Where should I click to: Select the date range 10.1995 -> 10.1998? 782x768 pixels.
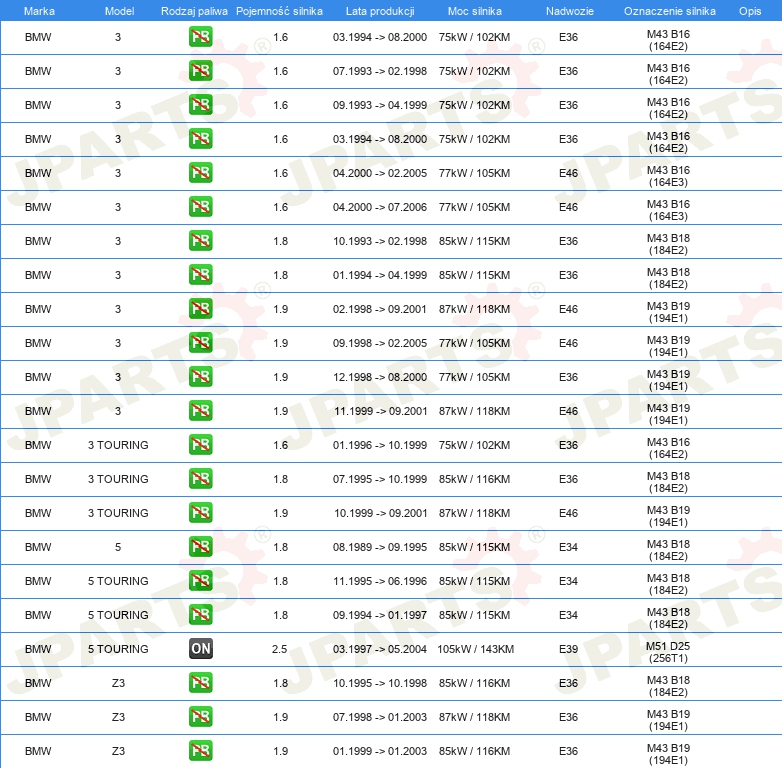pos(380,683)
